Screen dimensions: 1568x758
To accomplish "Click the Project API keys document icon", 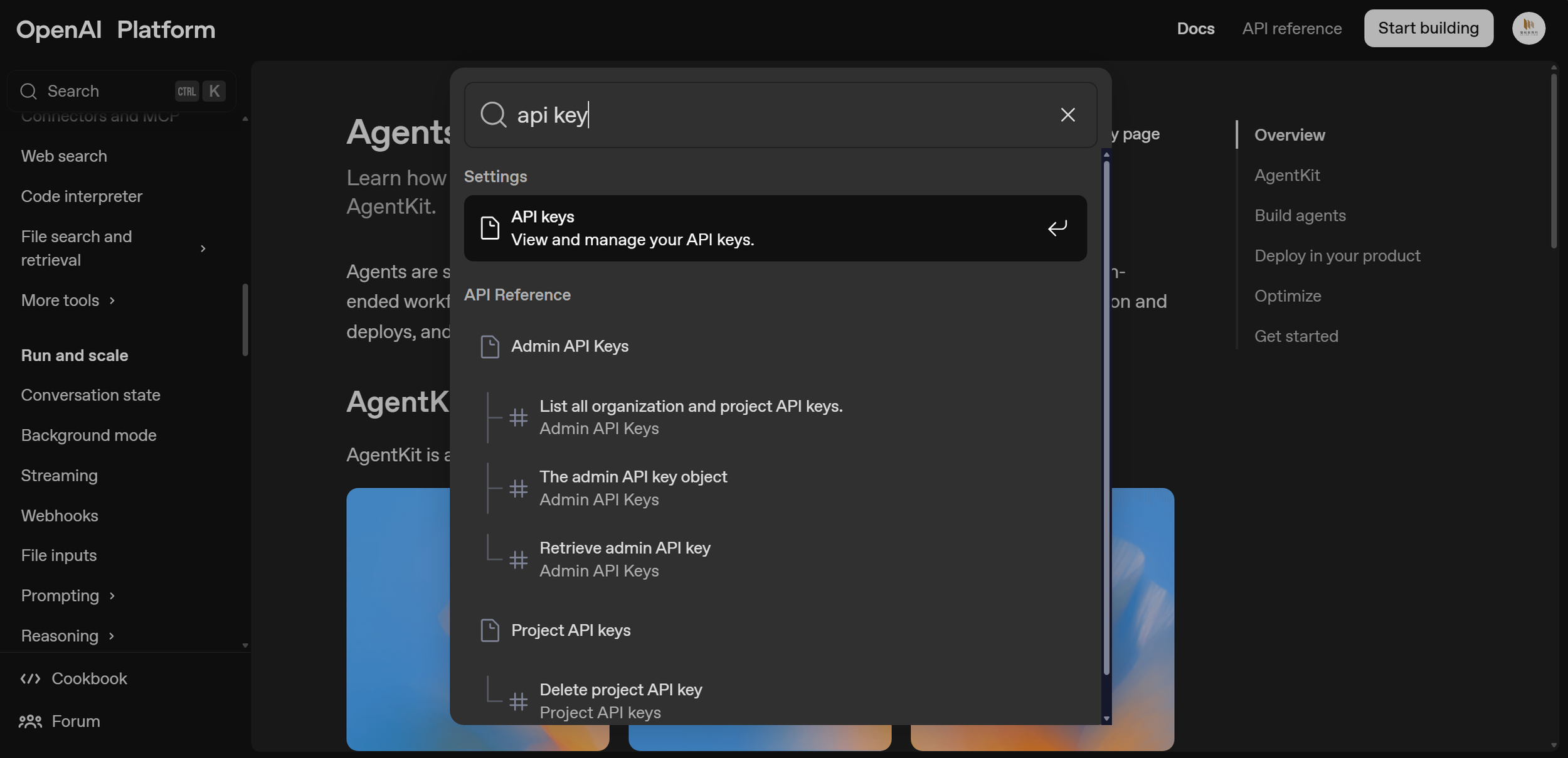I will pos(490,630).
